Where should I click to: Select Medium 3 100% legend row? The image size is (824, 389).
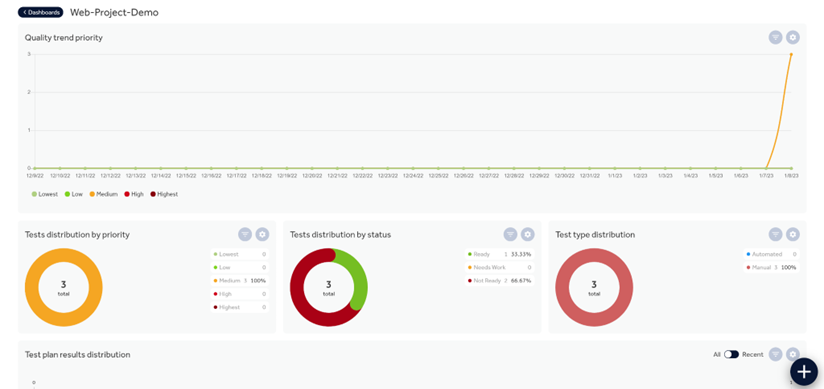coord(240,281)
